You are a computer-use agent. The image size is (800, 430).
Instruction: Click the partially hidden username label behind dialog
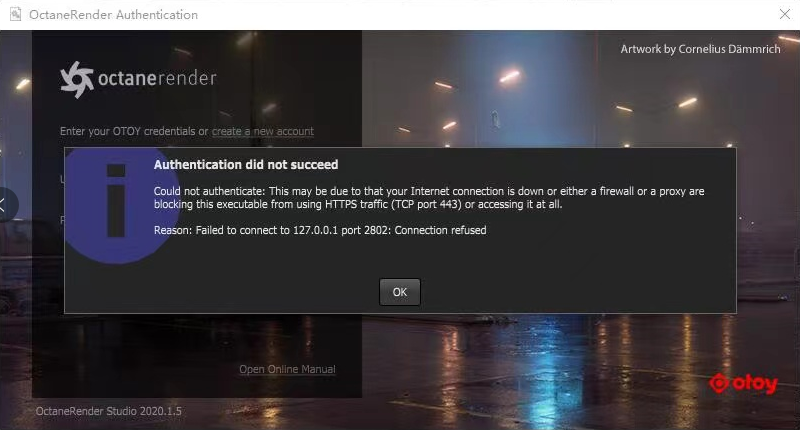click(x=62, y=179)
